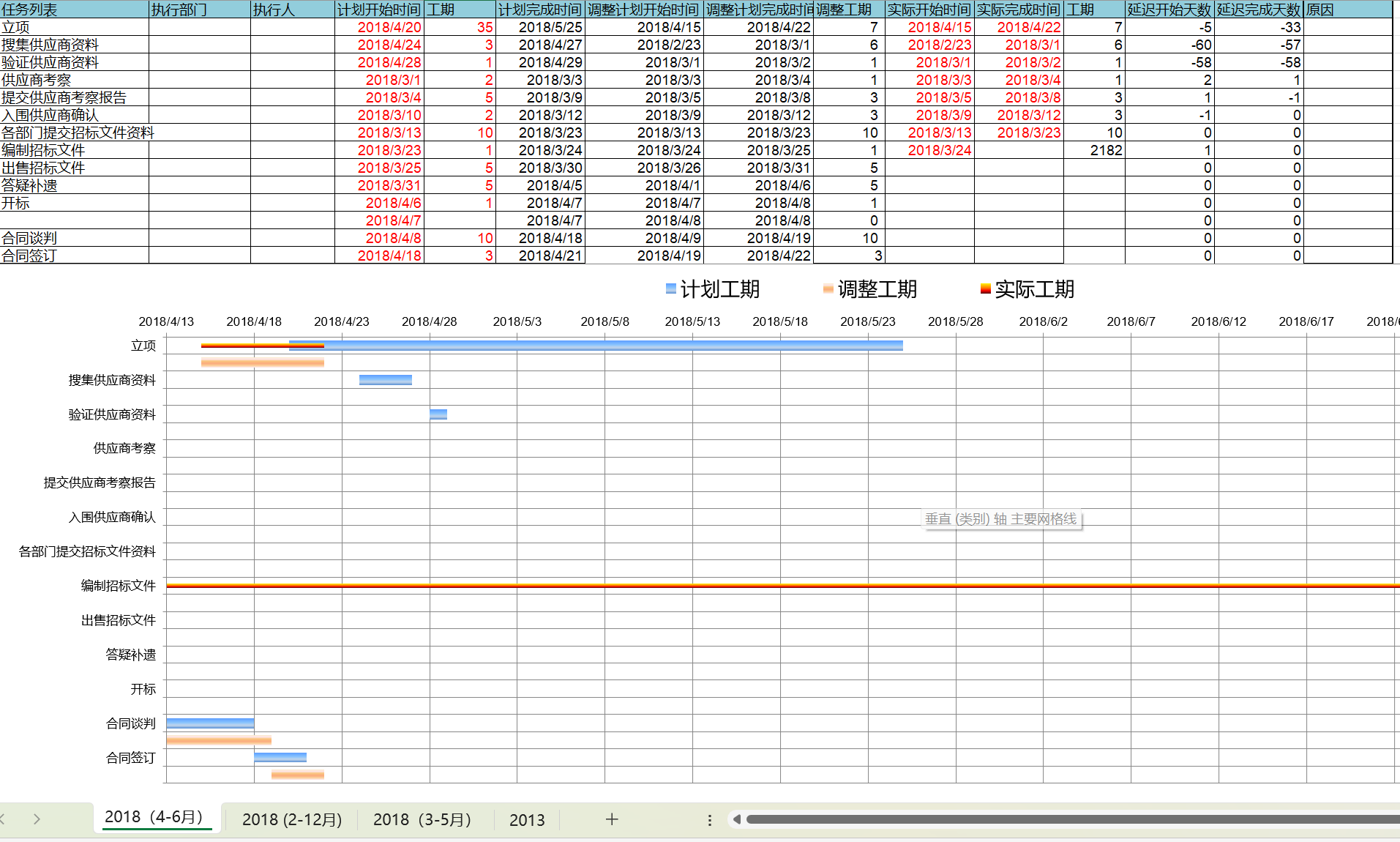The height and width of the screenshot is (842, 1400).
Task: Click the 垂直 (类别) 轴 主要网格线 tooltip
Action: point(1001,519)
